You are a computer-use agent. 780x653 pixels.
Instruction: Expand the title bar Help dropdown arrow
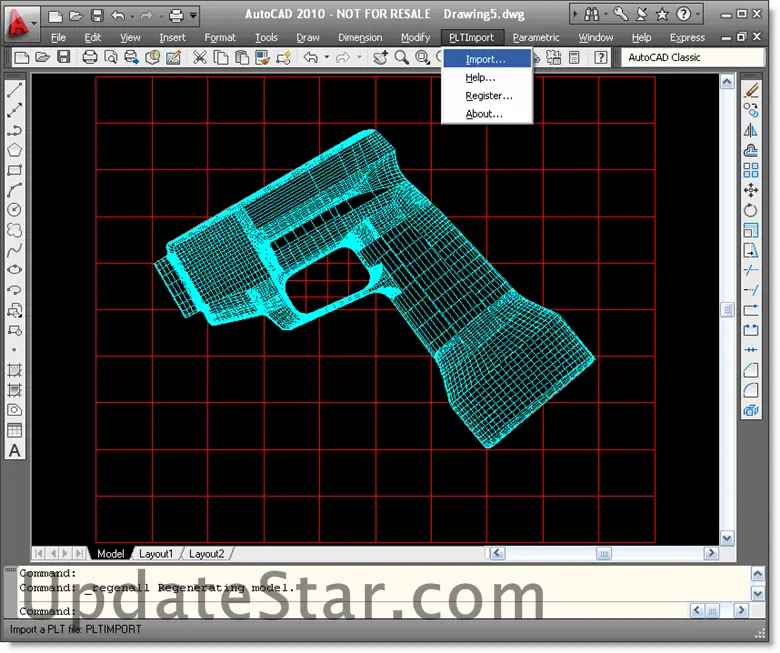698,14
